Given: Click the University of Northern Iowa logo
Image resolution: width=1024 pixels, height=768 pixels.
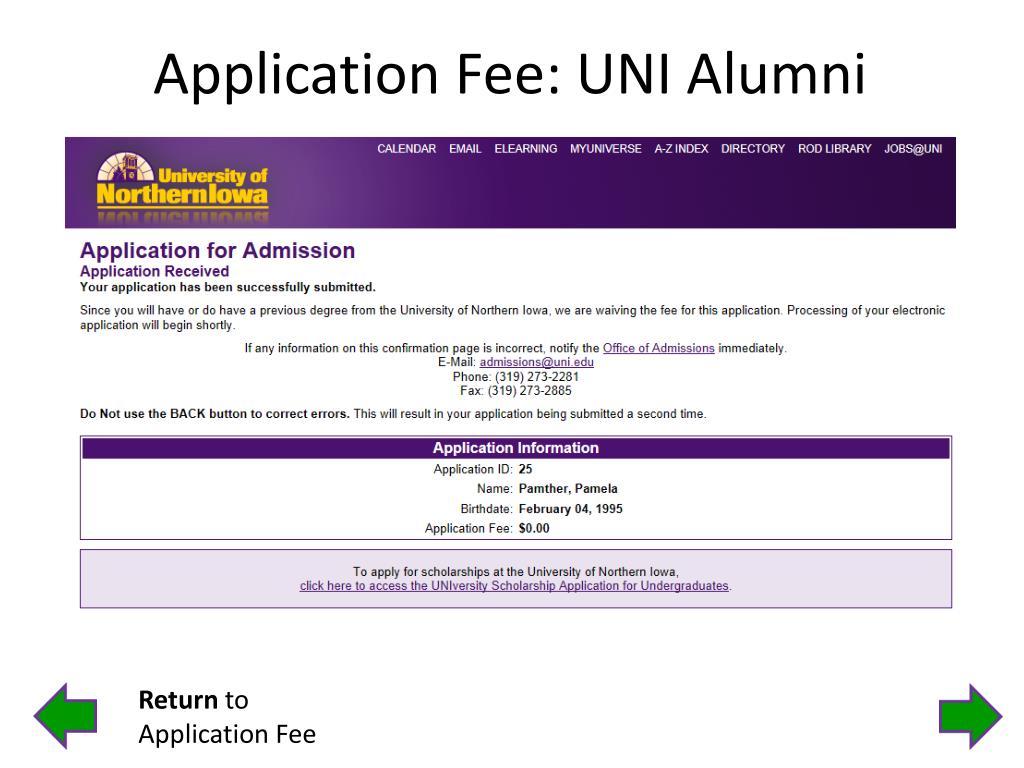Looking at the screenshot, I should tap(182, 187).
